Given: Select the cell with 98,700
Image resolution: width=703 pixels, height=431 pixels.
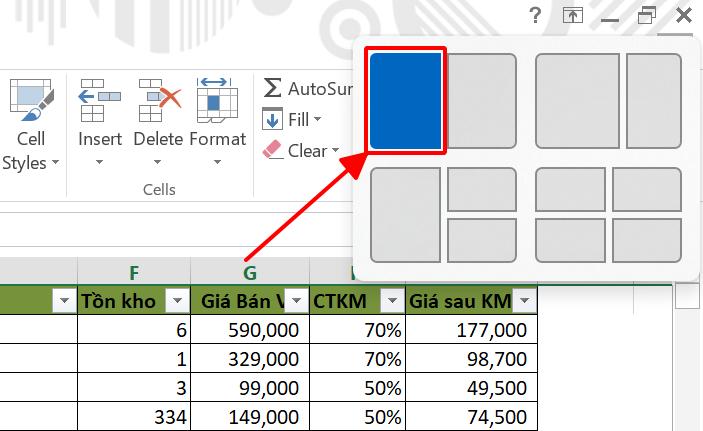Looking at the screenshot, I should tap(471, 358).
